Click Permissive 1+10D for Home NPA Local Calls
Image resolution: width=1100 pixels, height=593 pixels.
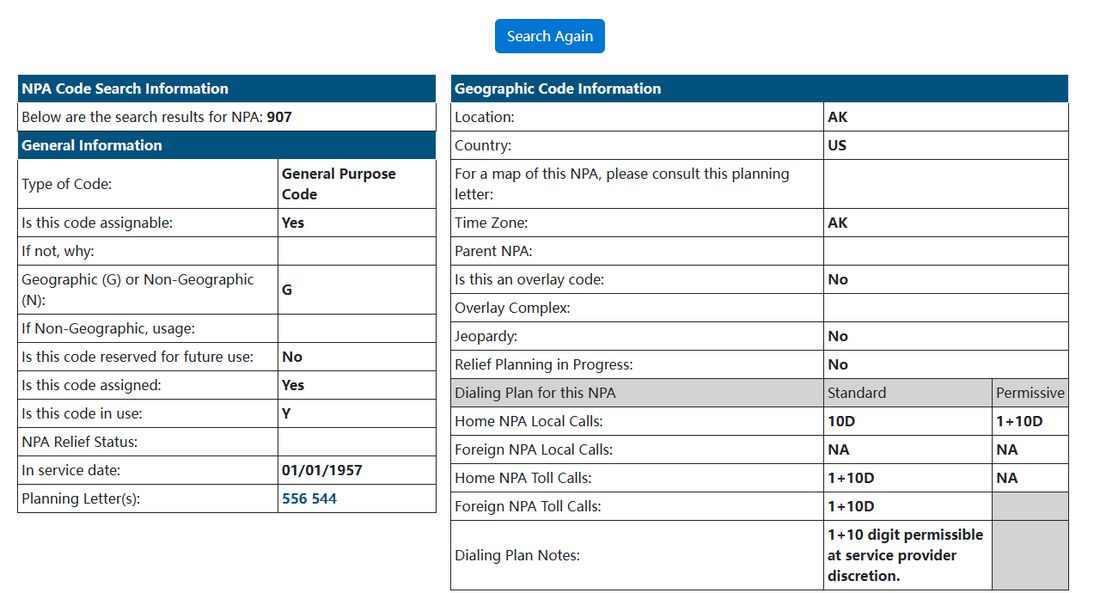(x=1019, y=421)
